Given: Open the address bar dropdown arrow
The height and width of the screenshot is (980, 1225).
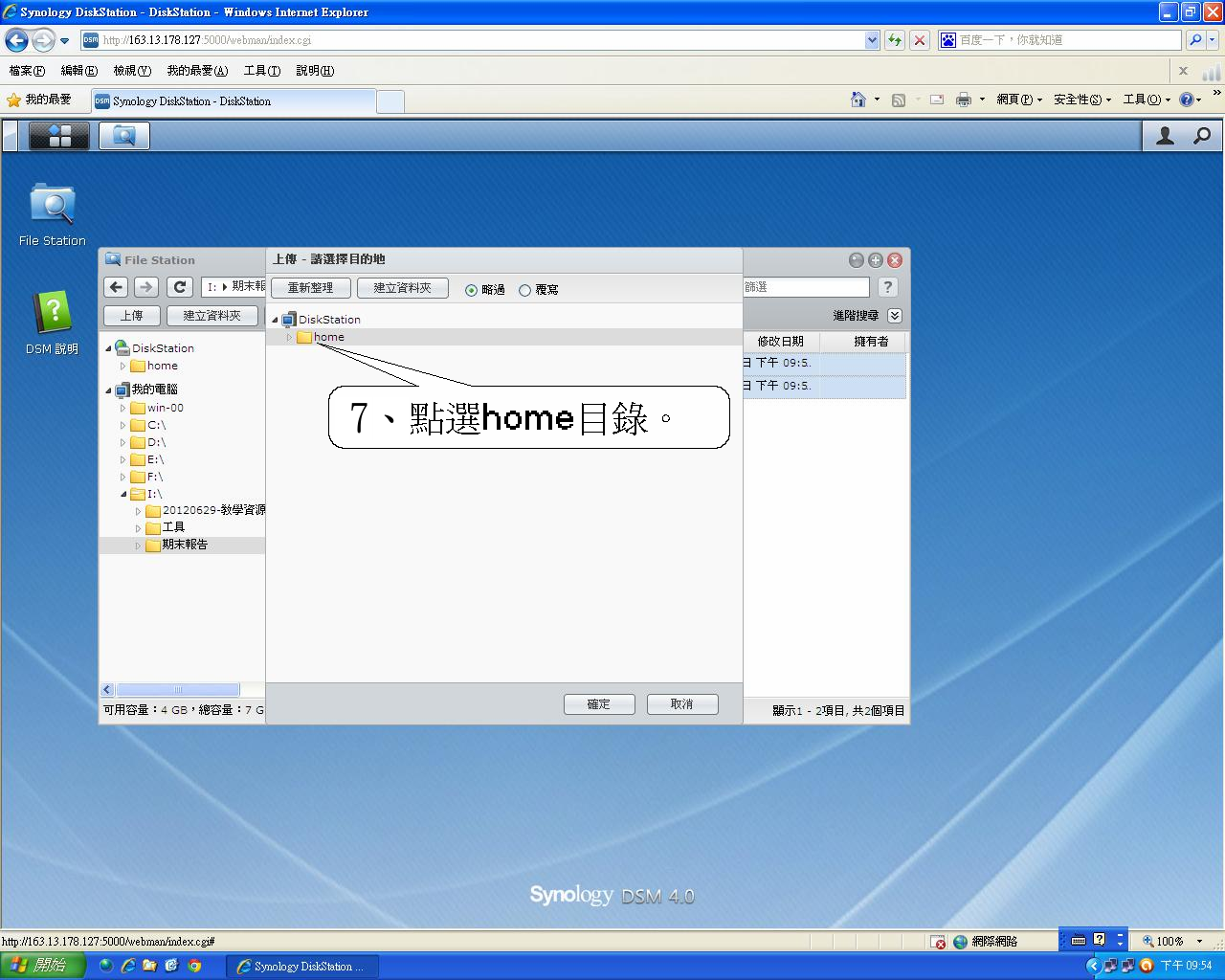Looking at the screenshot, I should (872, 40).
